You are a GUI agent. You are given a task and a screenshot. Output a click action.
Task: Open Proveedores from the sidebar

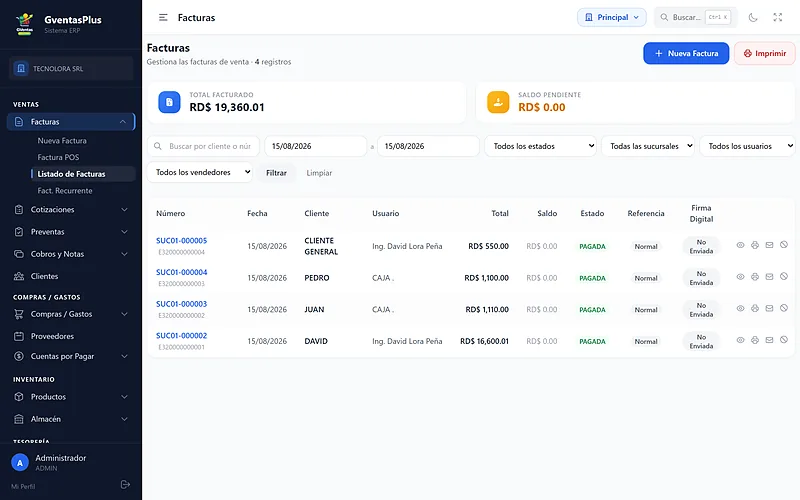(x=71, y=336)
